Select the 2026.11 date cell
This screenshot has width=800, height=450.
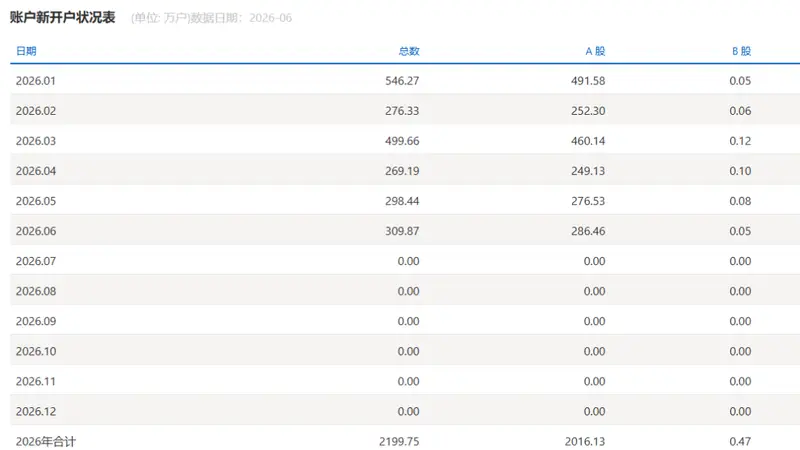(36, 382)
